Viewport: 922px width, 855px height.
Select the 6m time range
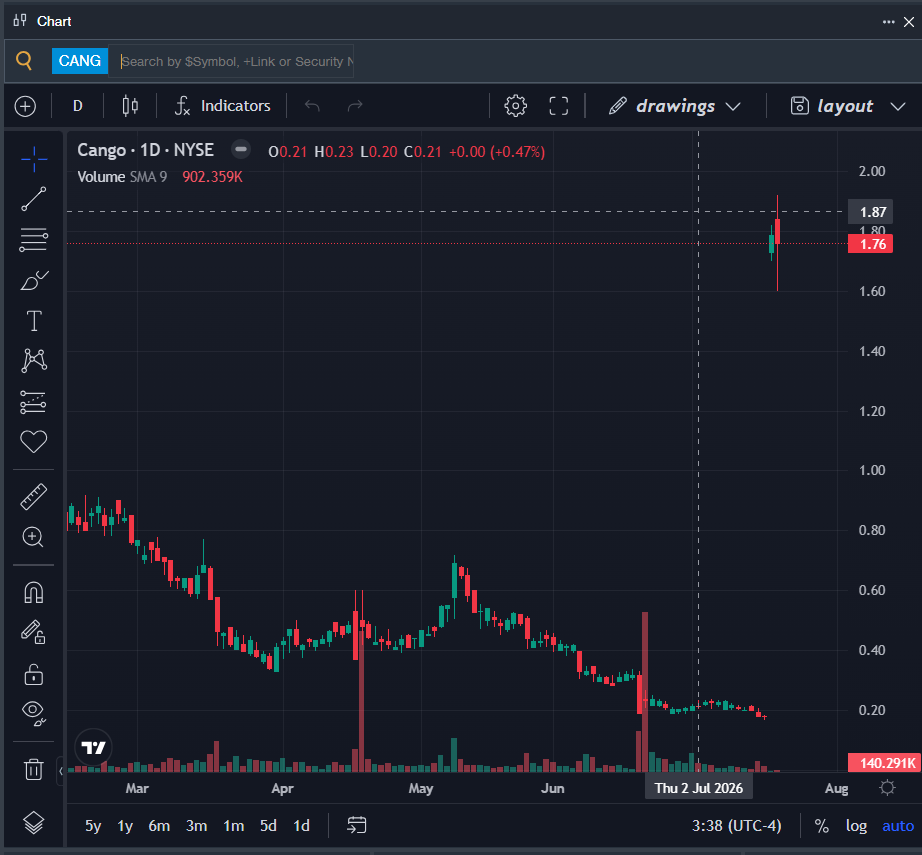tap(159, 826)
